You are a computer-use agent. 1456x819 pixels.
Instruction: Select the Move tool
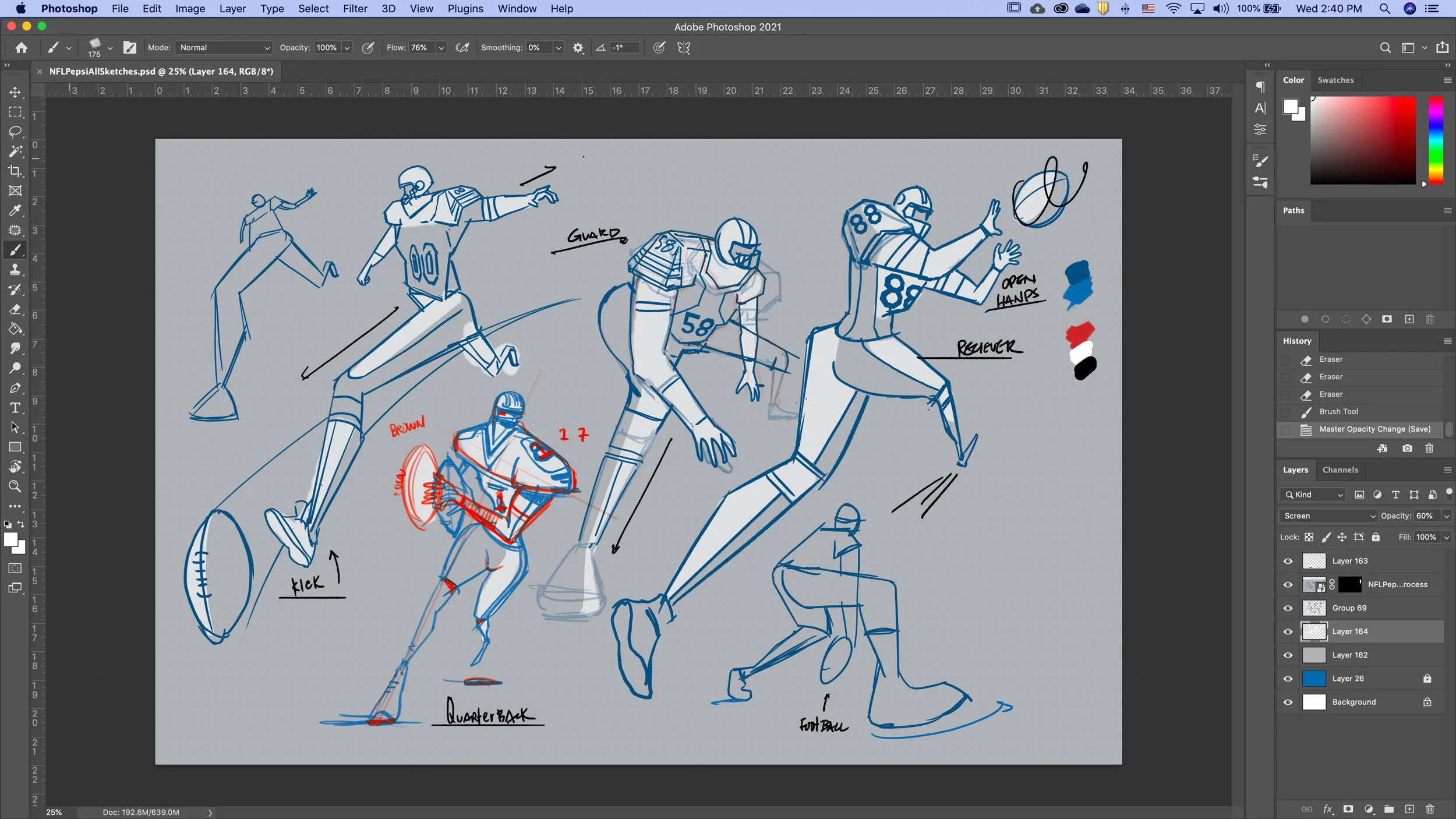tap(15, 92)
